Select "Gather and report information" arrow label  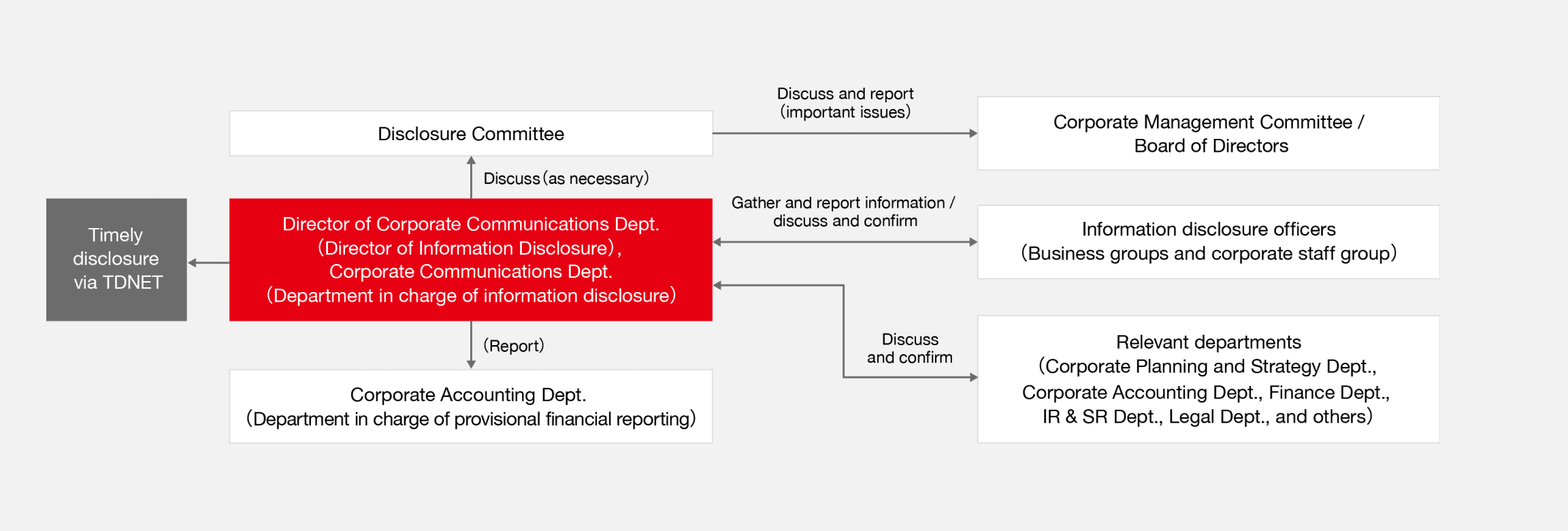(843, 212)
